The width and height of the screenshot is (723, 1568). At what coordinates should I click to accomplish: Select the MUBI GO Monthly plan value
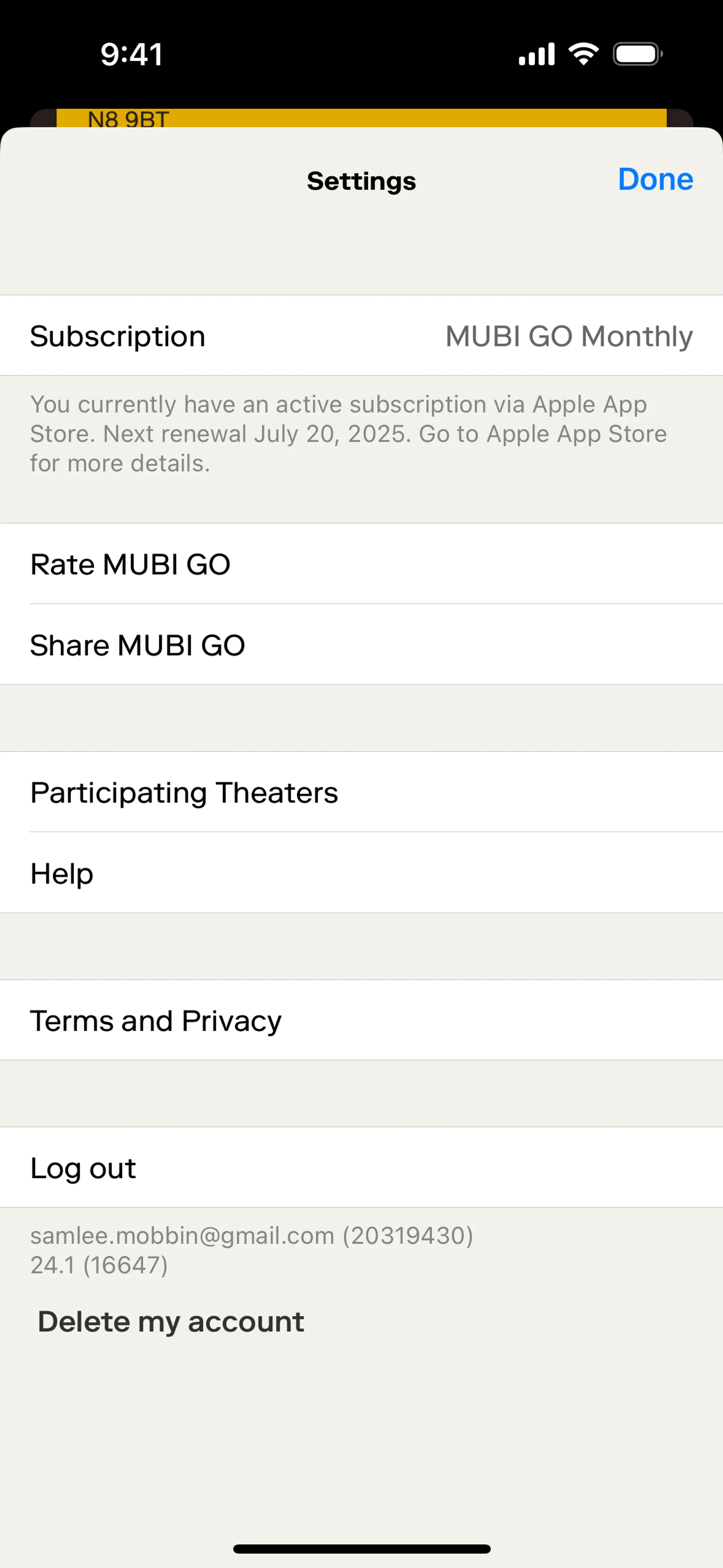(x=568, y=336)
